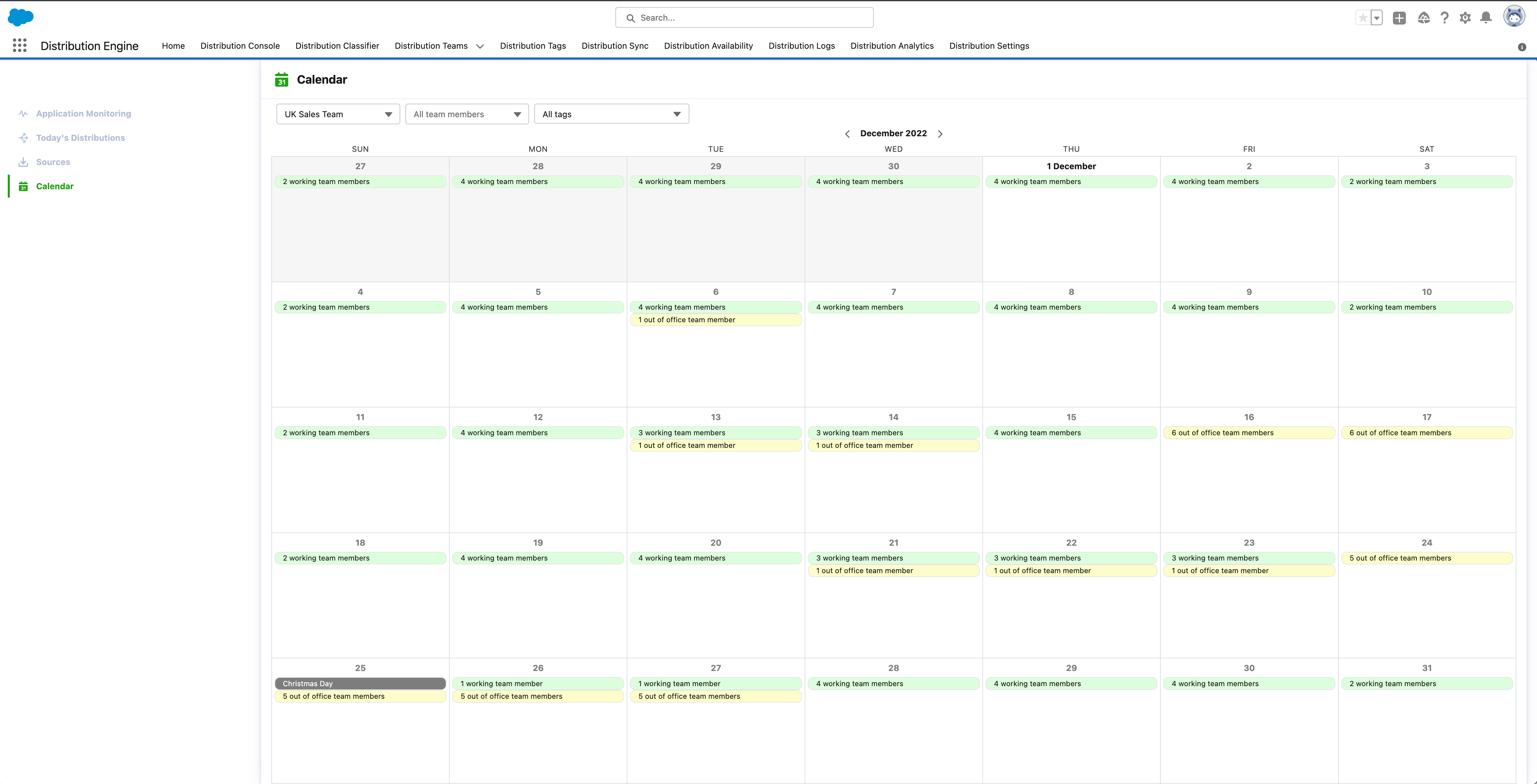Open 6 out of office members on 16

pyautogui.click(x=1249, y=433)
